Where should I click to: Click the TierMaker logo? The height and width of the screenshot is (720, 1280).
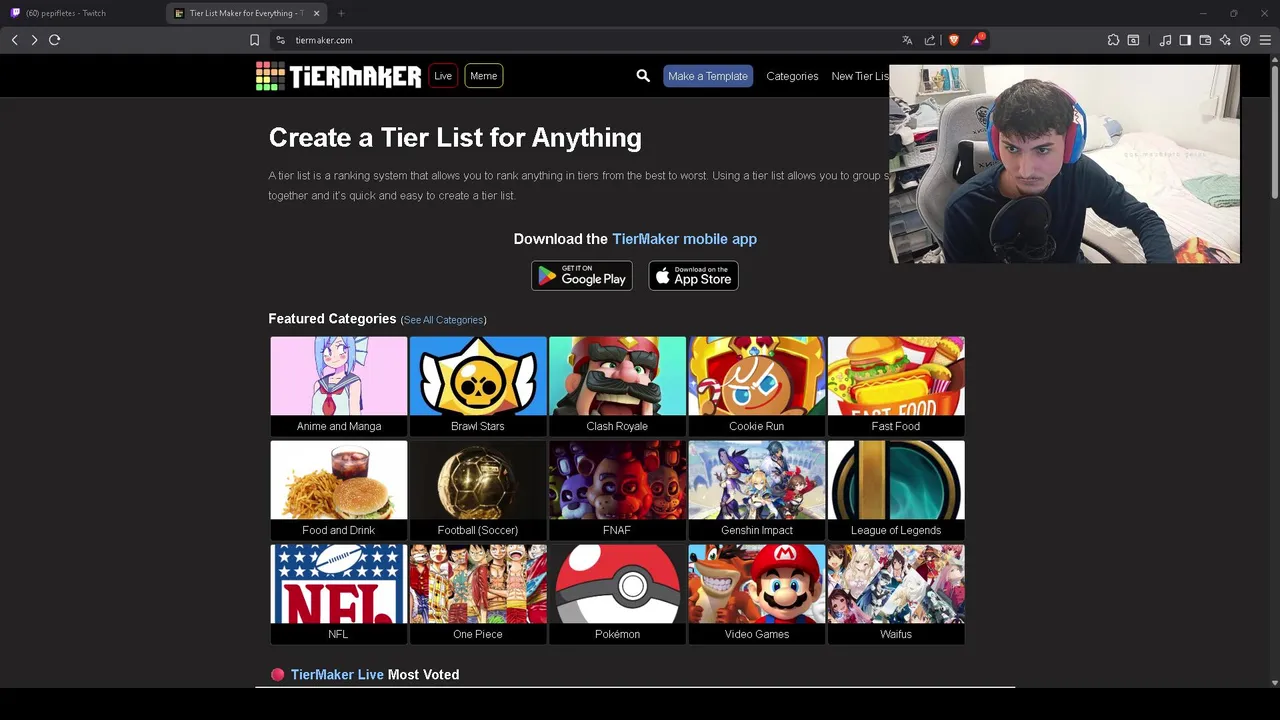pos(338,76)
